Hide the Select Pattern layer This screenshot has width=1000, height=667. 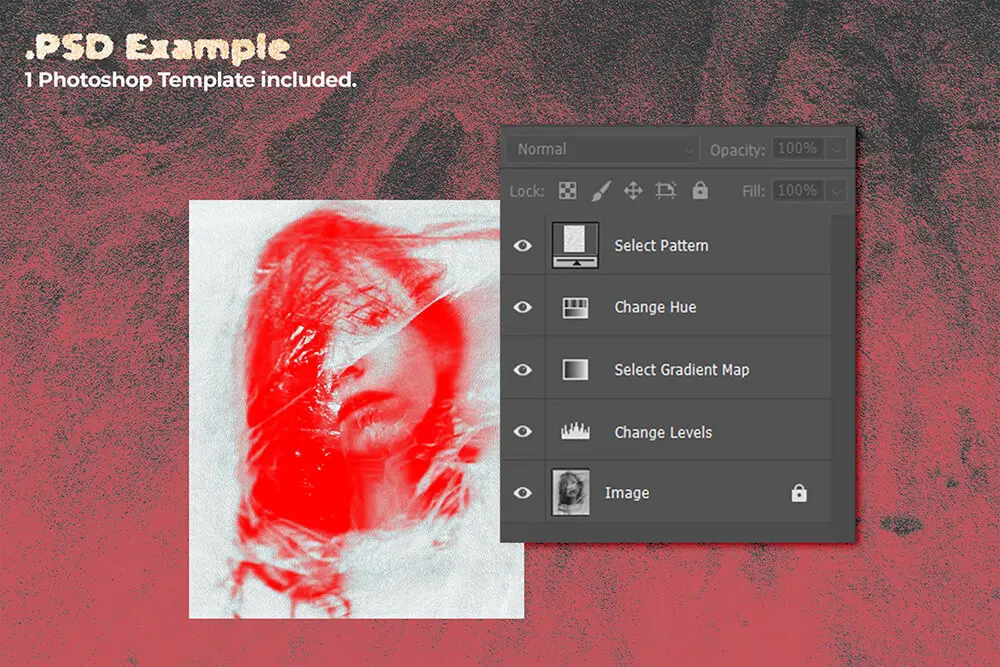(x=522, y=245)
